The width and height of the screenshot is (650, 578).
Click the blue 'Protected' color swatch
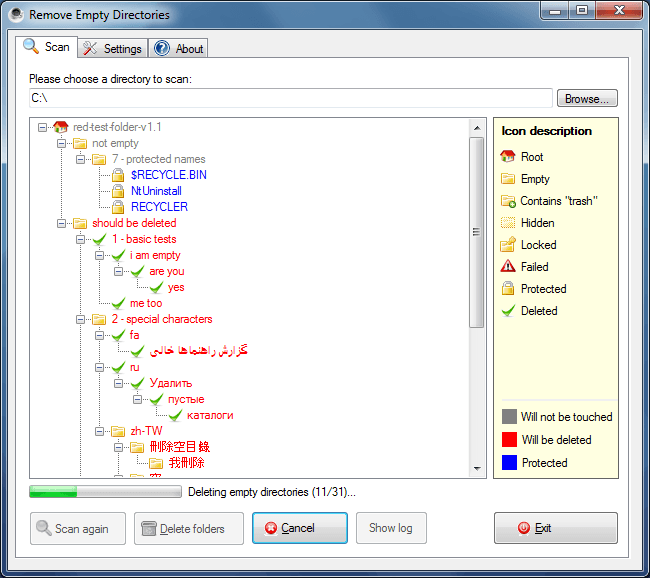point(509,462)
